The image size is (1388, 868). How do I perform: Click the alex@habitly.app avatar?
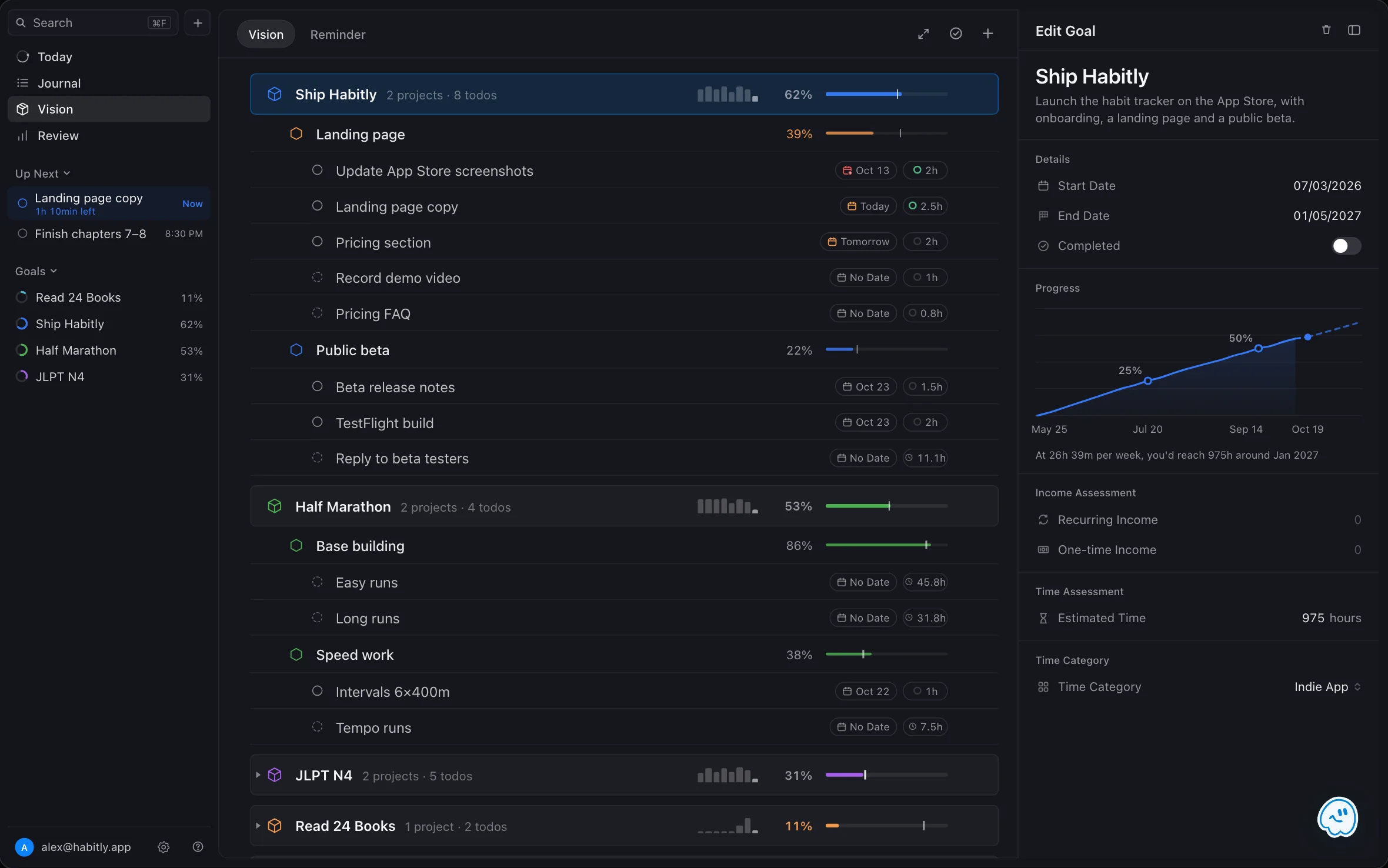(24, 847)
